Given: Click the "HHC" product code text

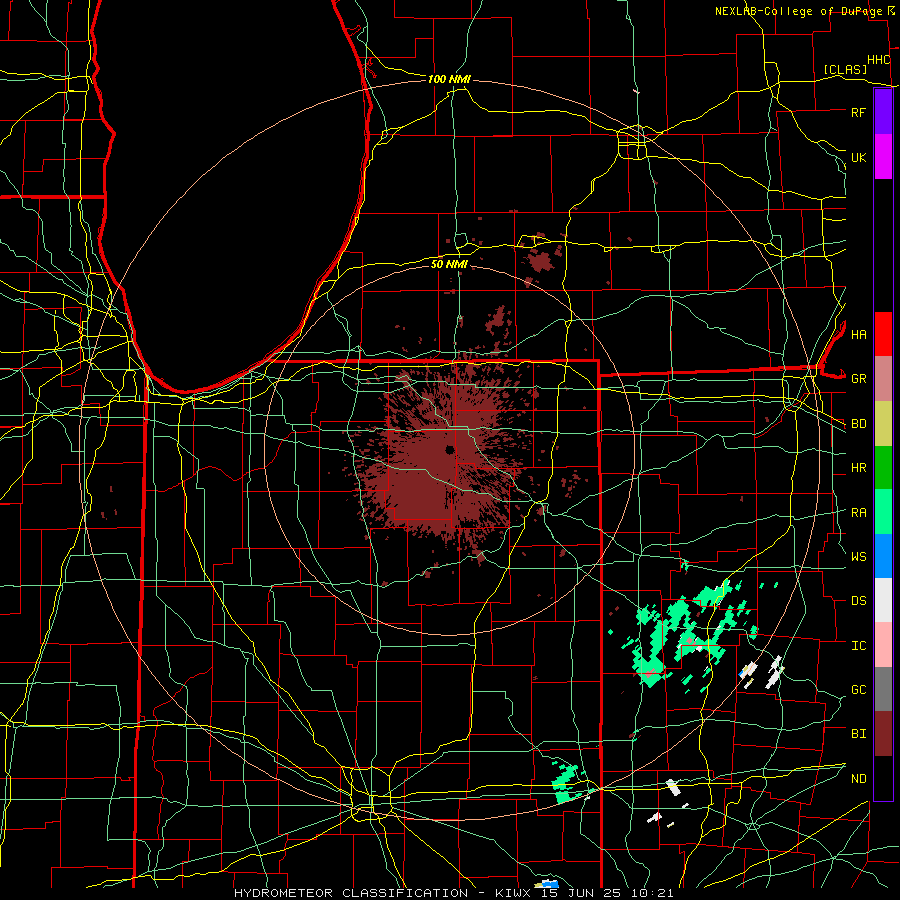Looking at the screenshot, I should pos(878,60).
